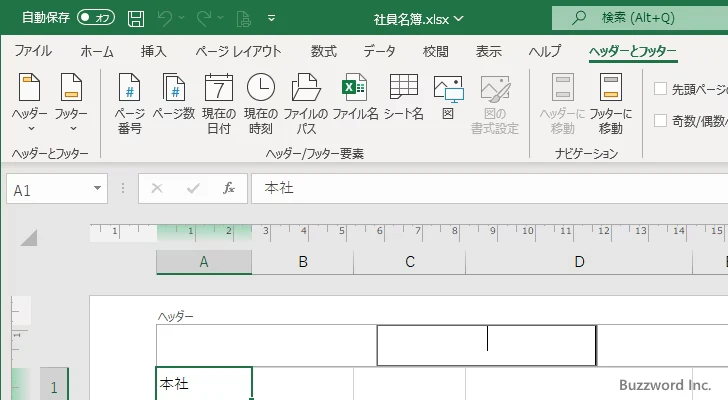The width and height of the screenshot is (728, 400).
Task: Click the Insert Function fx icon
Action: (x=229, y=188)
